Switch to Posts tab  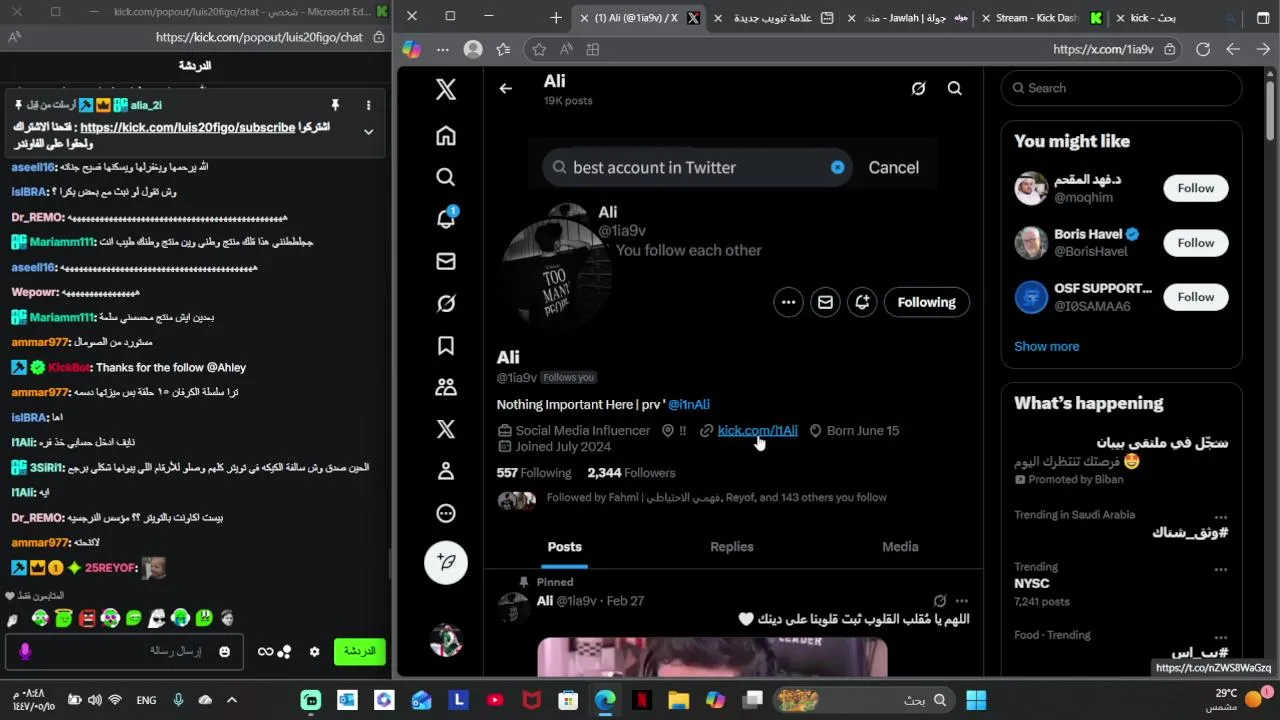click(564, 546)
